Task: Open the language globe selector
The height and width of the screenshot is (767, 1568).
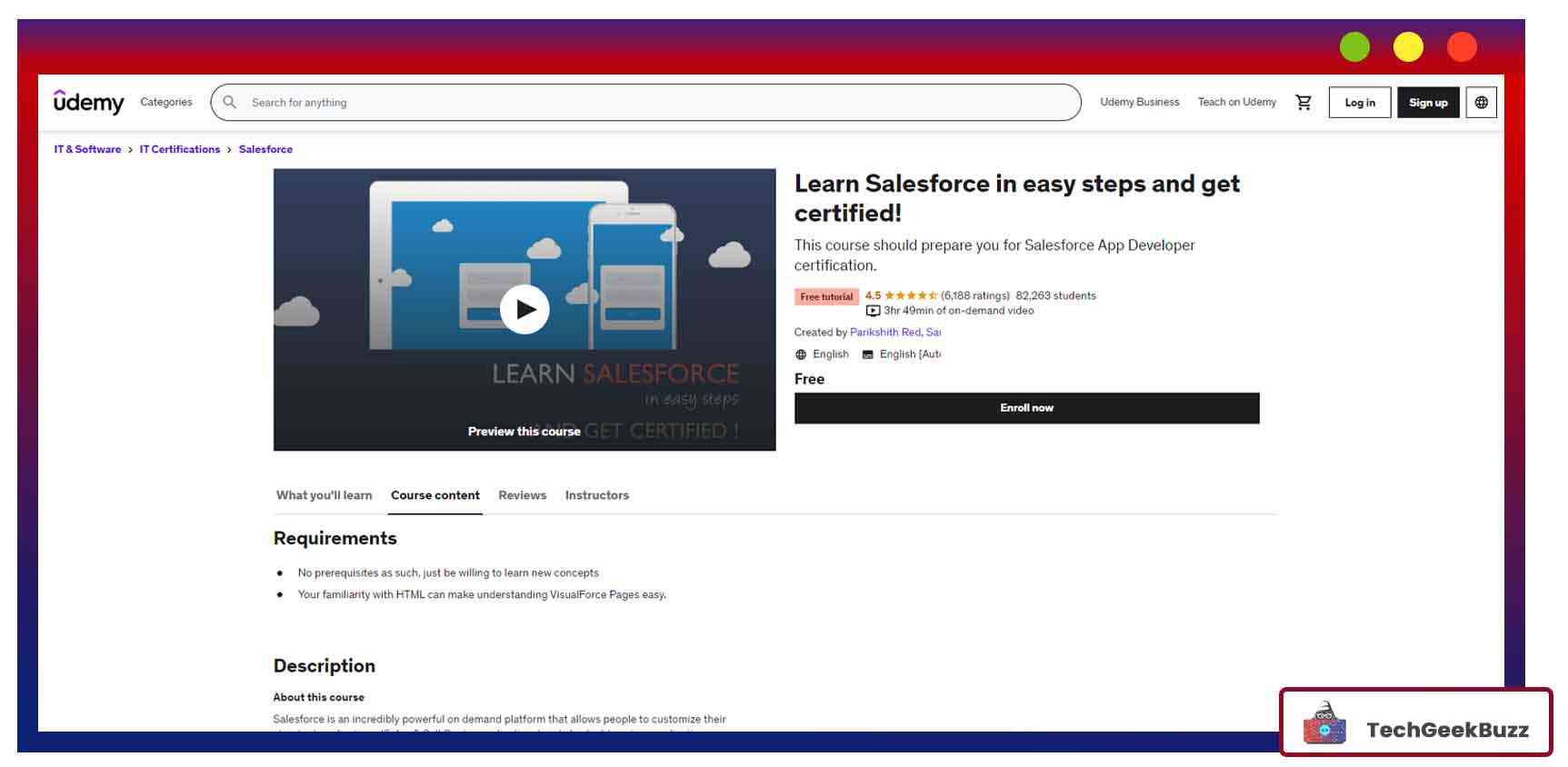Action: [1481, 103]
